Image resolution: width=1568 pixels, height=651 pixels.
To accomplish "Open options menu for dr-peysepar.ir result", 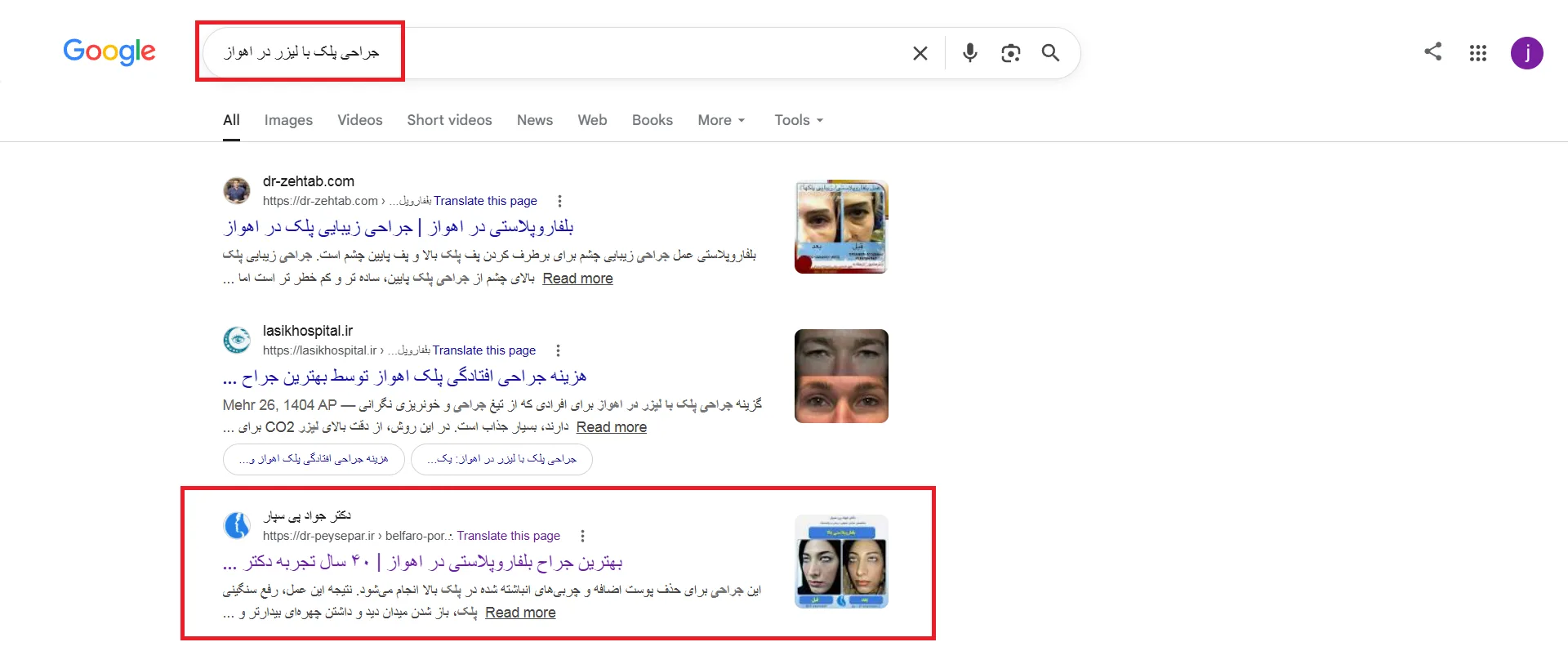I will click(x=582, y=536).
